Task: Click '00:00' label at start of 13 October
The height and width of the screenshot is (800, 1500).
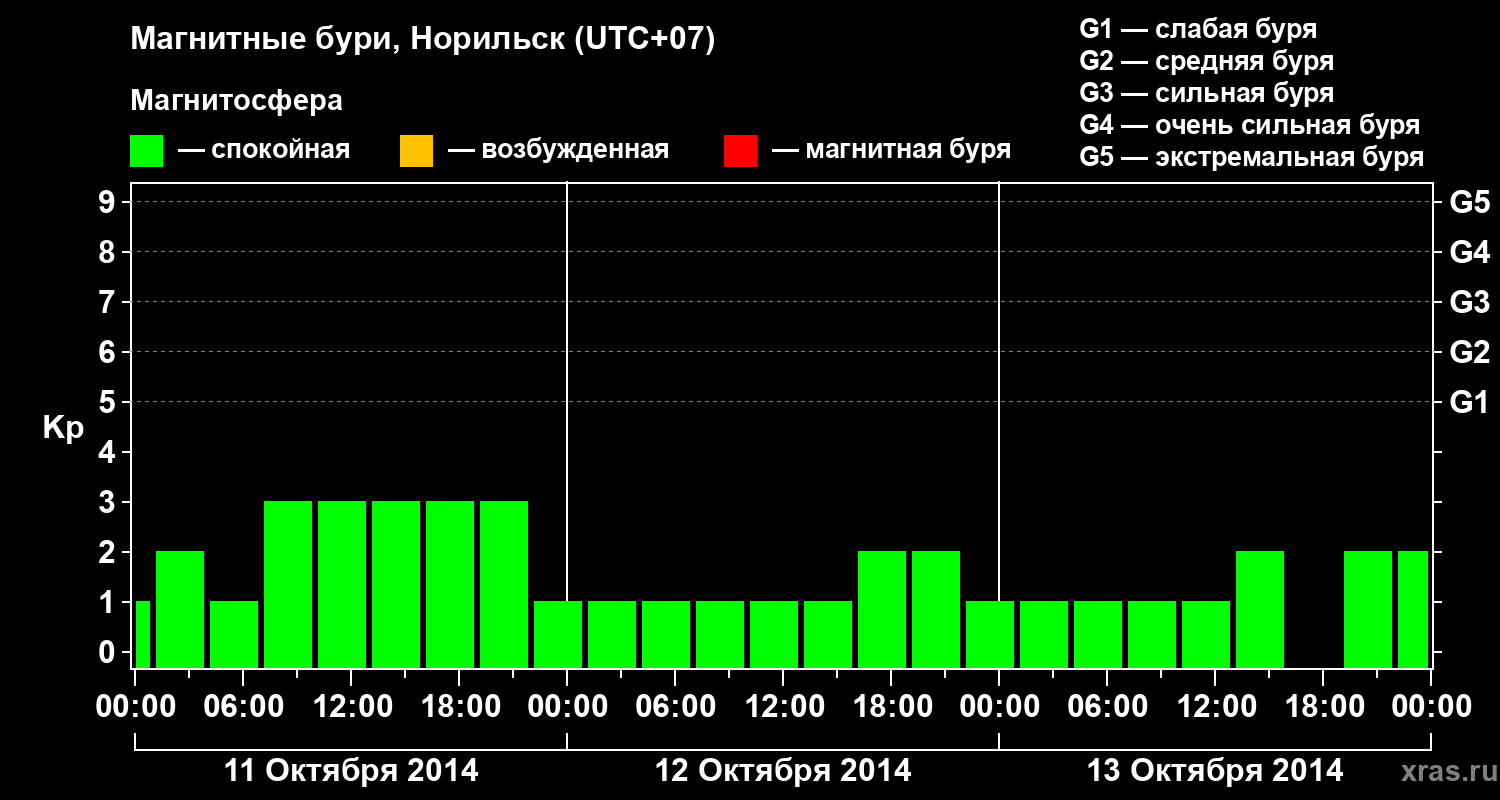Action: click(999, 706)
